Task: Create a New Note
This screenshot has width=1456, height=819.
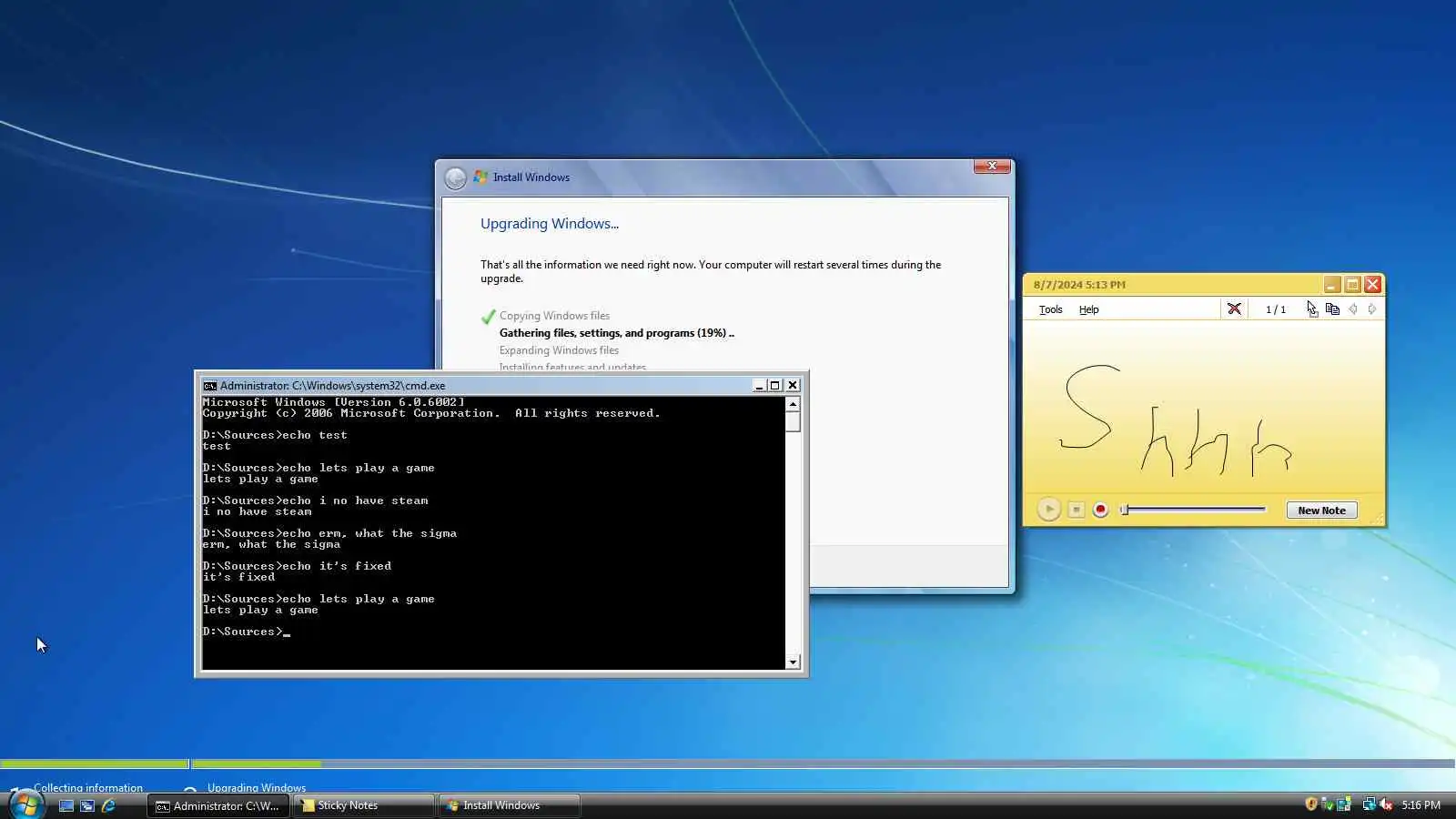Action: [1321, 511]
